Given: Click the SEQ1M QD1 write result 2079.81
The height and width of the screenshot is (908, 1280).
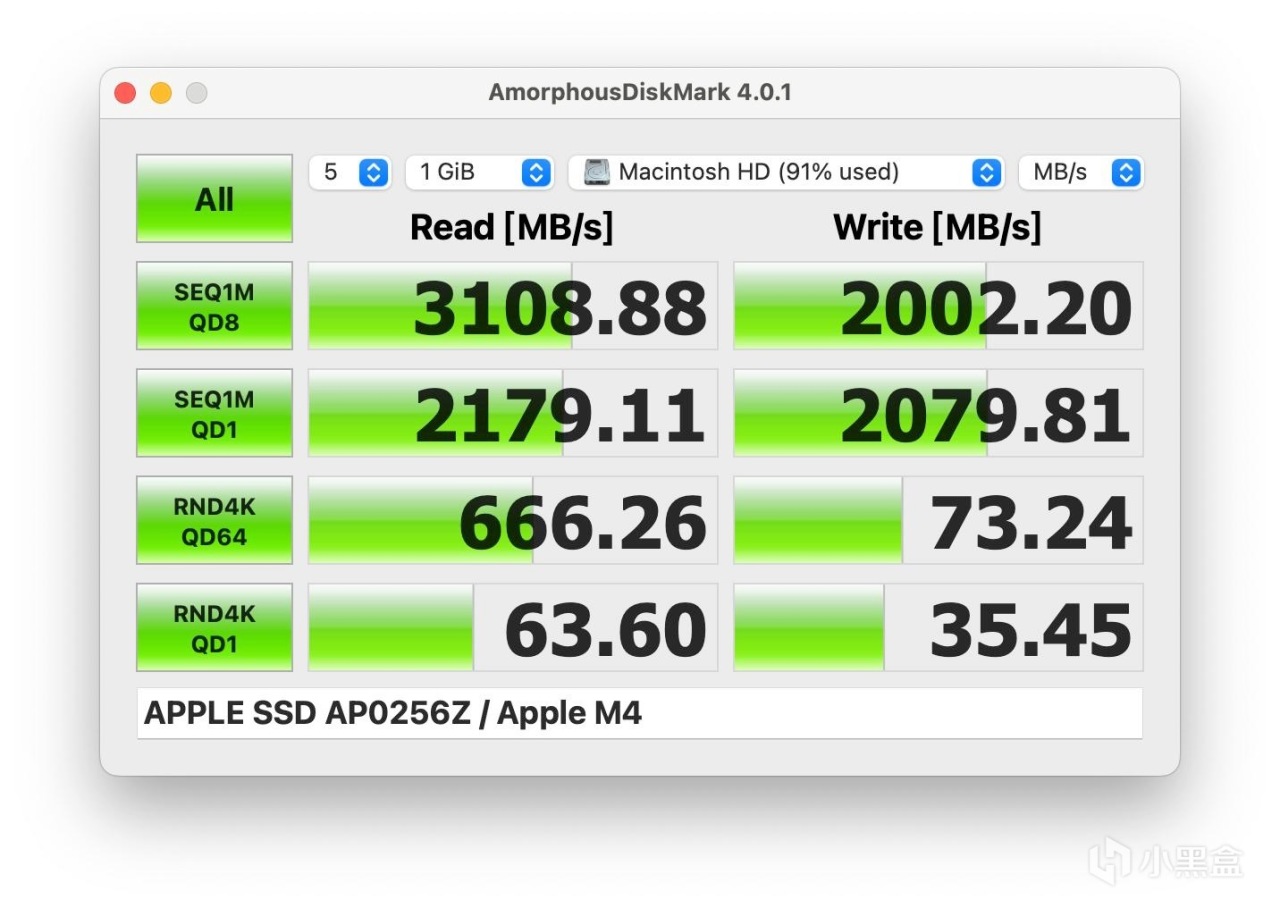Looking at the screenshot, I should pyautogui.click(x=938, y=413).
